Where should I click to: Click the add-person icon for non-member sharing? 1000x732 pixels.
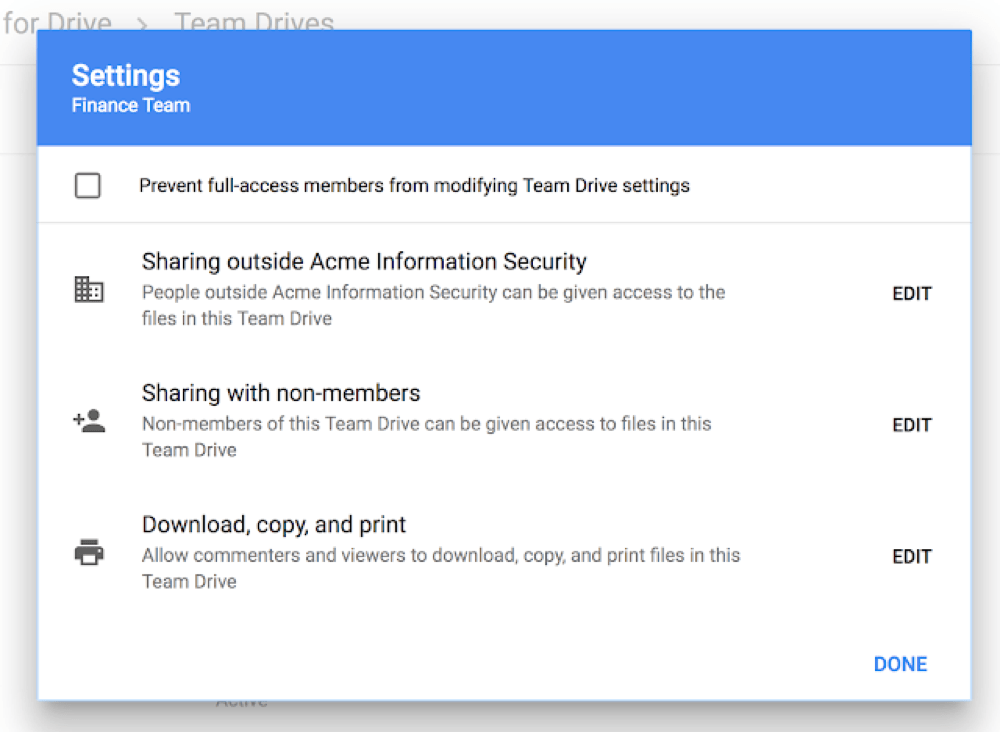coord(89,420)
